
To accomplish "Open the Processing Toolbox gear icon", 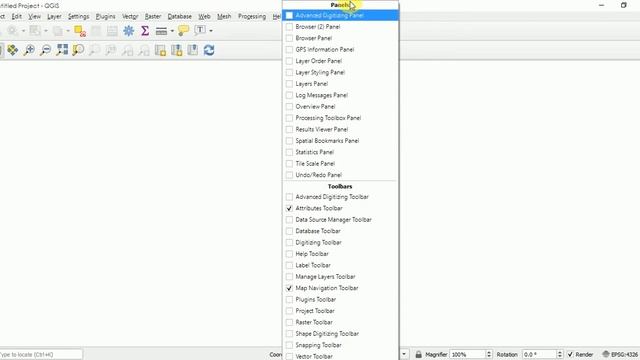I will click(129, 31).
